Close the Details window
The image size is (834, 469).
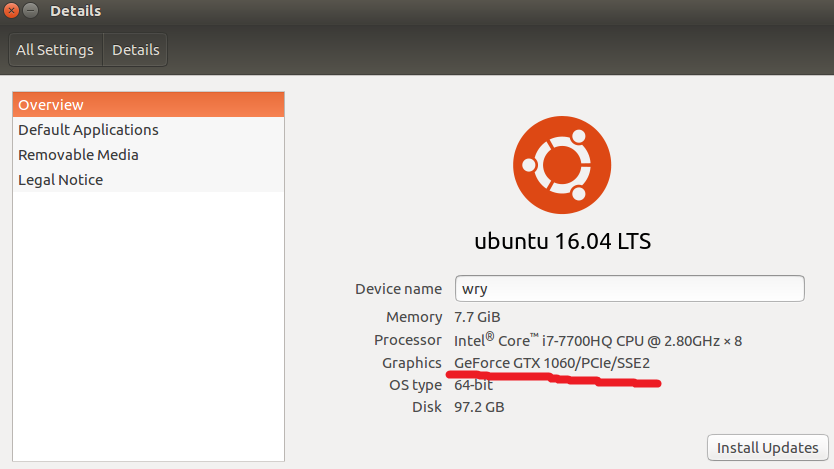[11, 10]
